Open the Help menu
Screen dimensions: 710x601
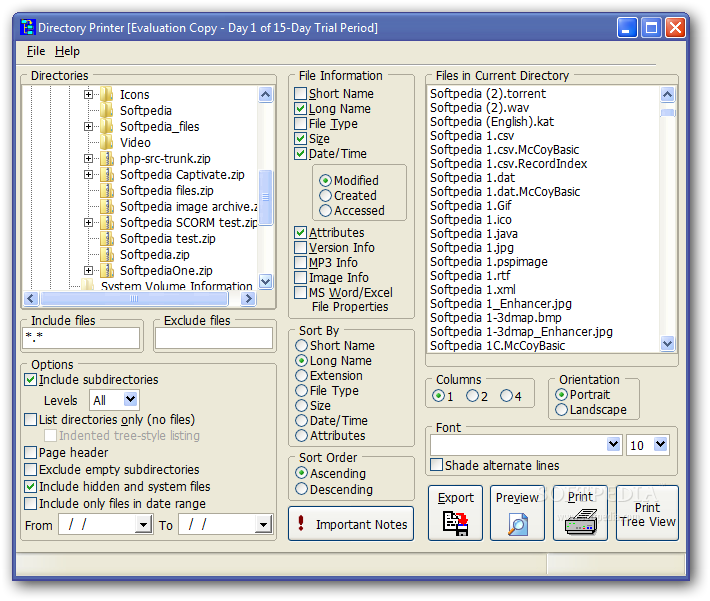click(x=67, y=51)
